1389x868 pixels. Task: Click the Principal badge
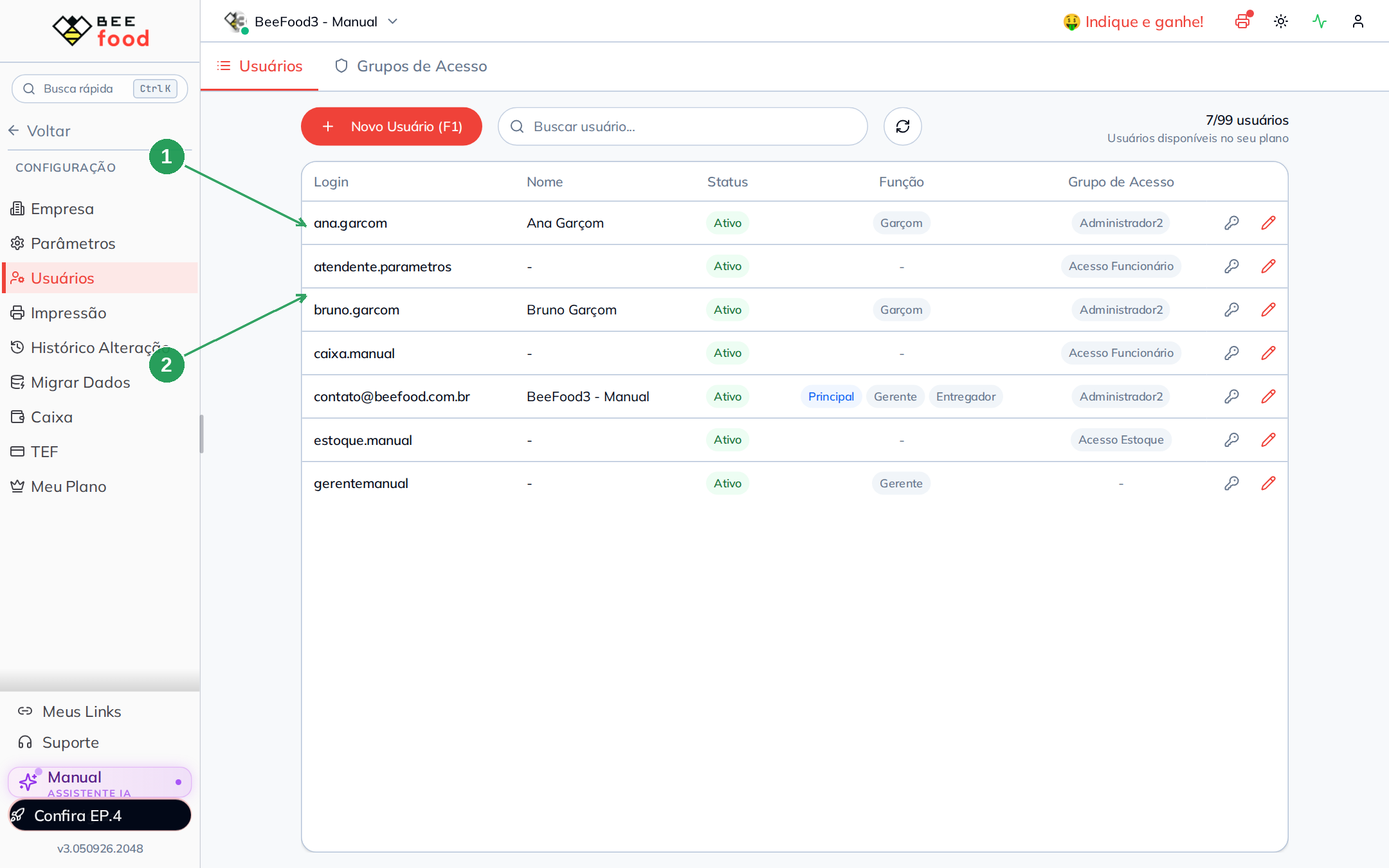click(831, 397)
